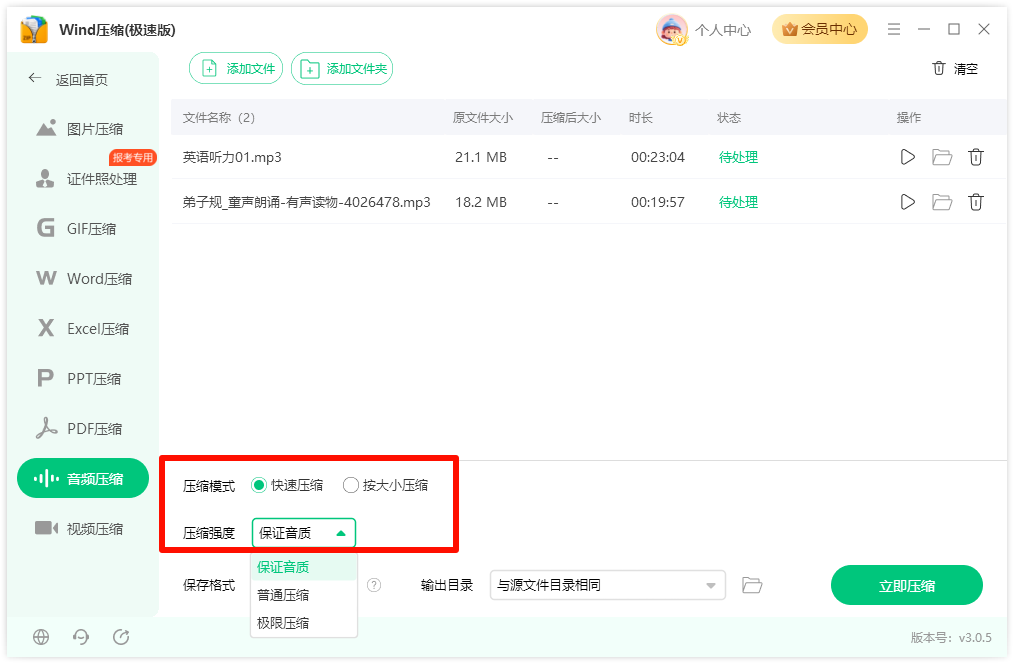Select 快速压缩 compression mode

coord(287,486)
